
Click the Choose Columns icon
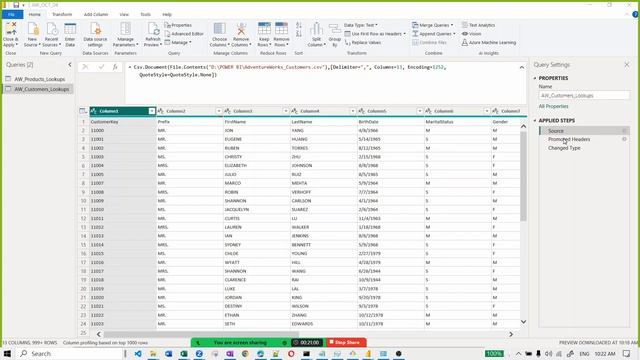[x=220, y=29]
